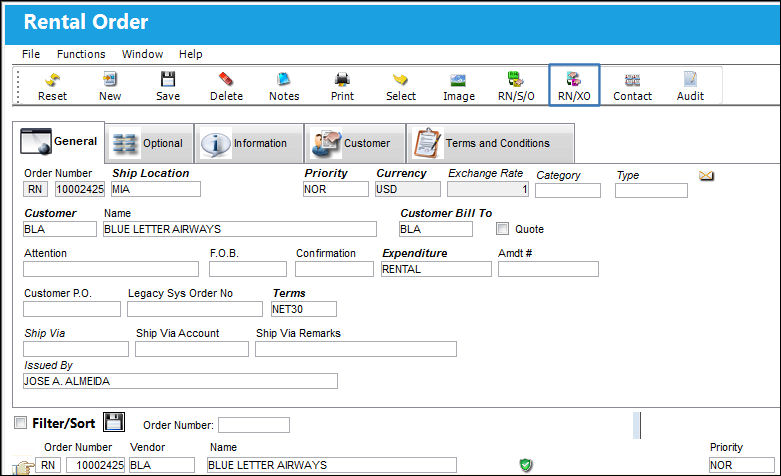Click the RN prefix field in General tab

pos(35,189)
